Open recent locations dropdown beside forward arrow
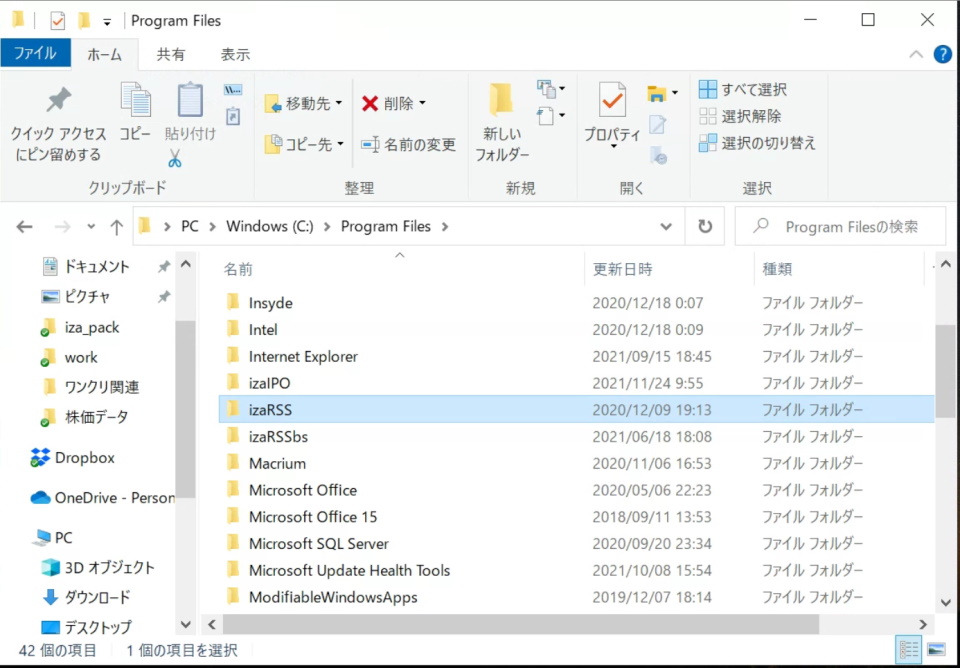This screenshot has width=960, height=668. 91,227
